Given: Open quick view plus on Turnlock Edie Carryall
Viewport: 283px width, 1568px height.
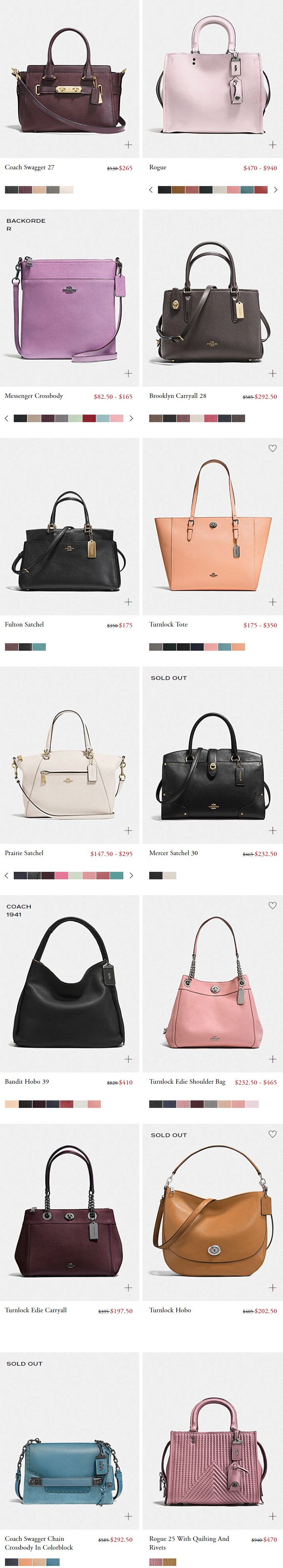Looking at the screenshot, I should 128,1287.
